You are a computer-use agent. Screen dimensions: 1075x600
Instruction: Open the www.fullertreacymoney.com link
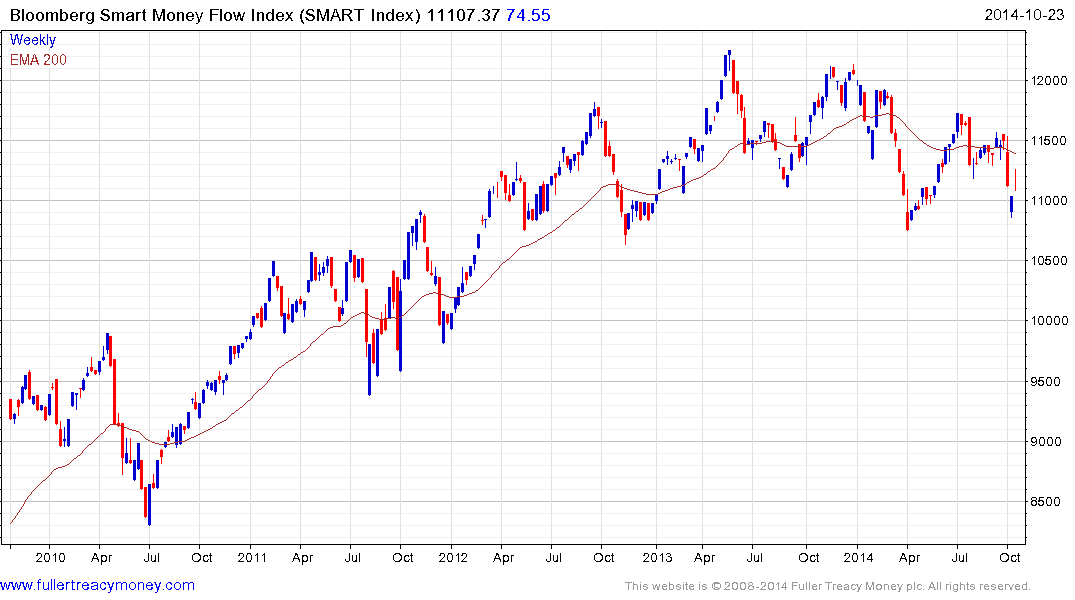[x=97, y=585]
